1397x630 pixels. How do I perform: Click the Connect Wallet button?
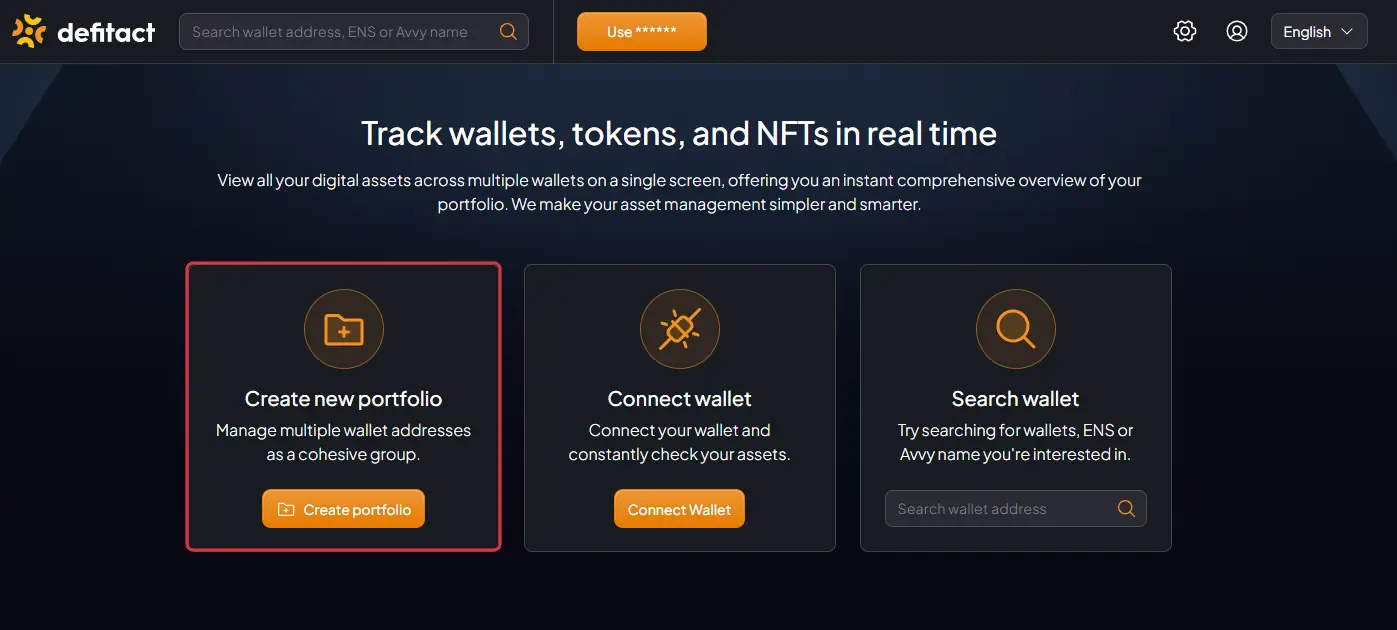coord(680,509)
